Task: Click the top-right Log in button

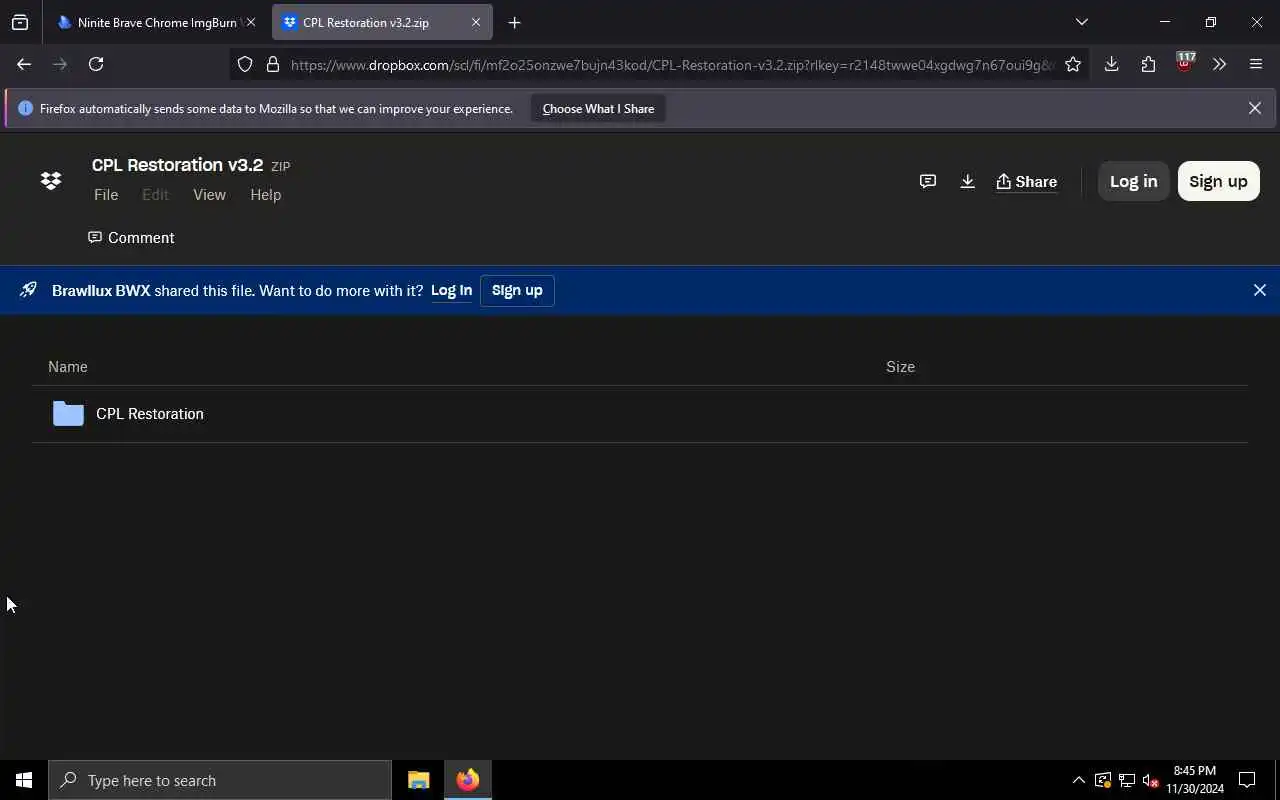Action: (x=1133, y=181)
